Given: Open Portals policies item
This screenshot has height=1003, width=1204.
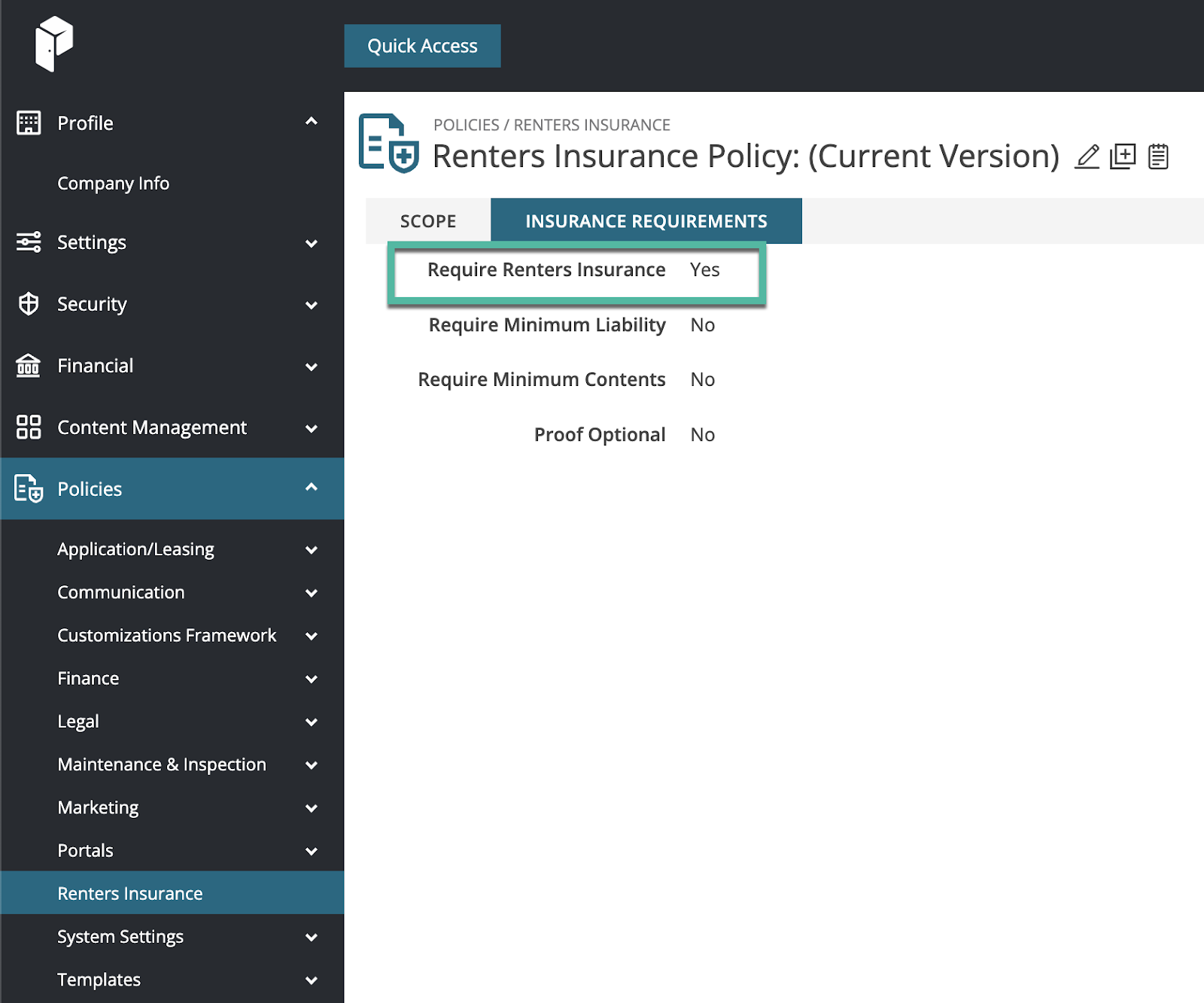Looking at the screenshot, I should pos(85,850).
